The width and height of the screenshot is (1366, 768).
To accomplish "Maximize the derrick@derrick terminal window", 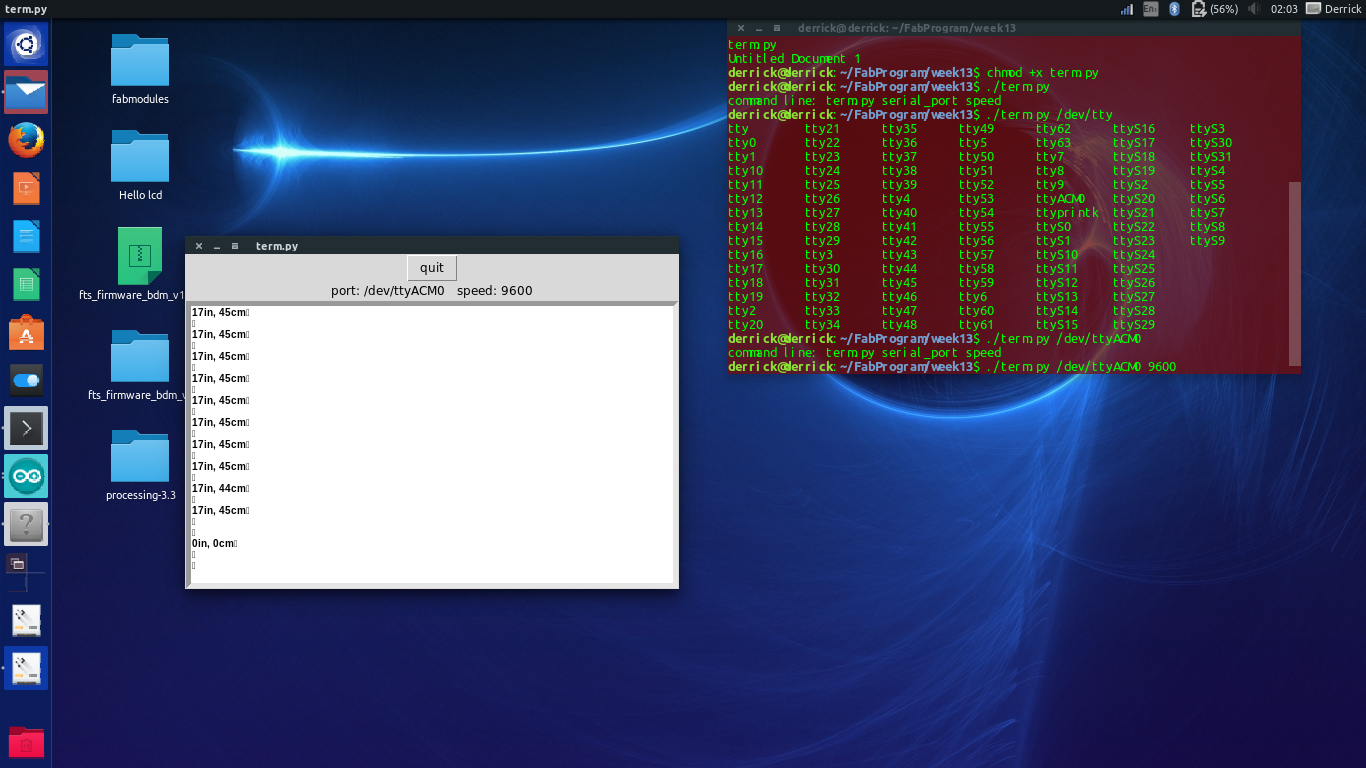I will (777, 29).
